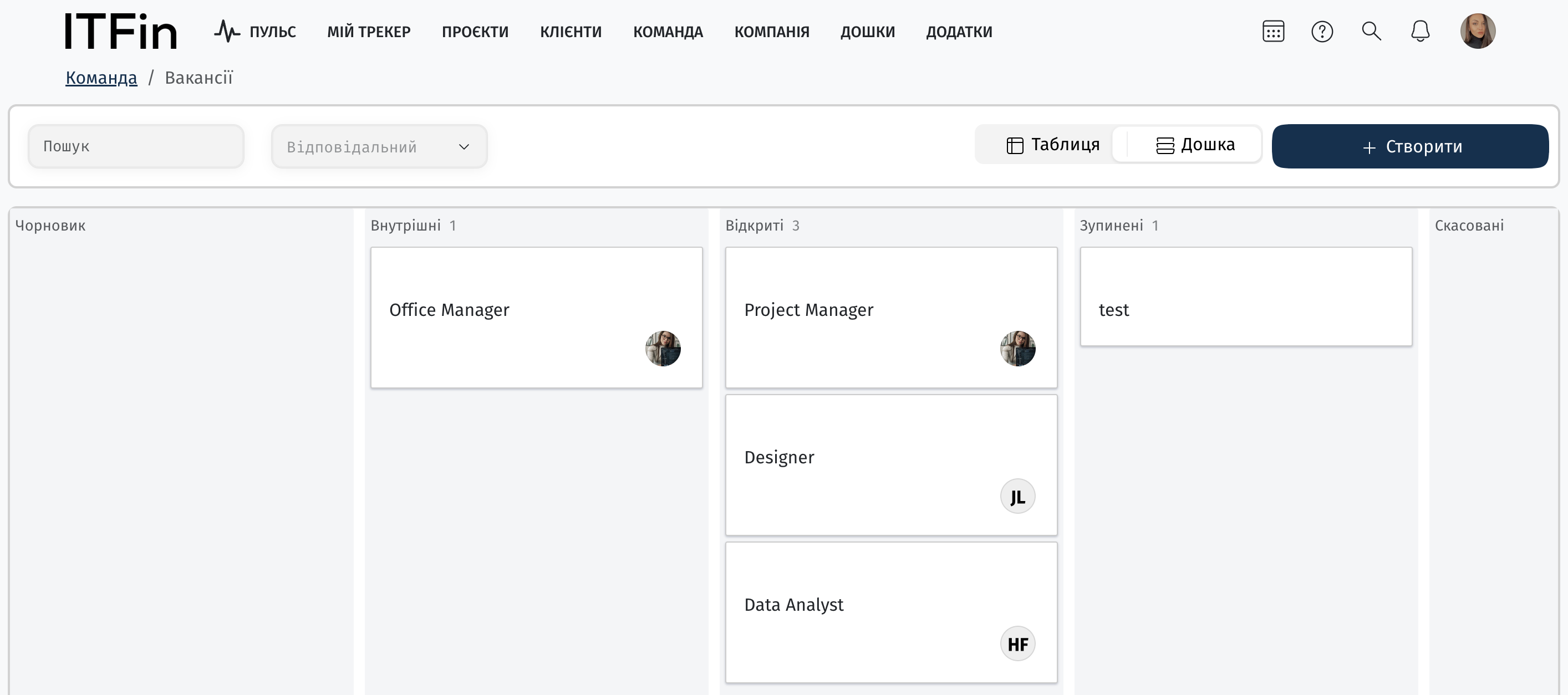Open ДОДАТКИ menu

[x=959, y=32]
